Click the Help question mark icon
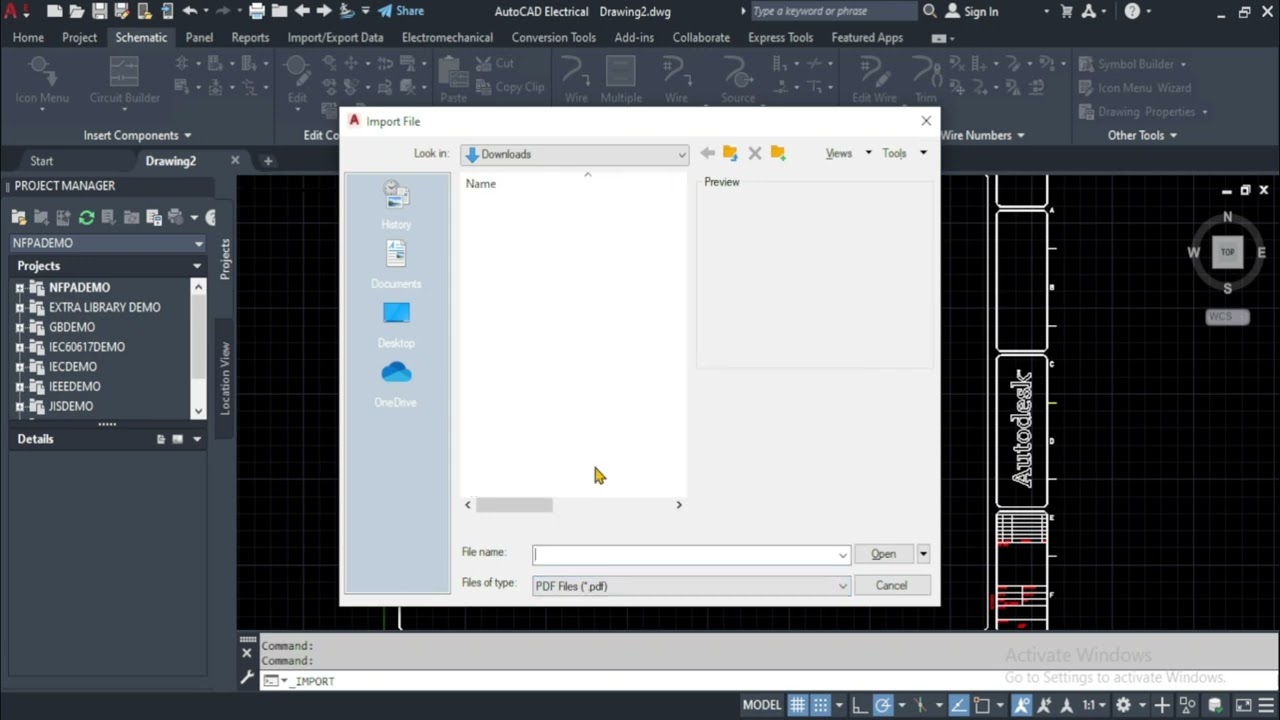 tap(1132, 11)
